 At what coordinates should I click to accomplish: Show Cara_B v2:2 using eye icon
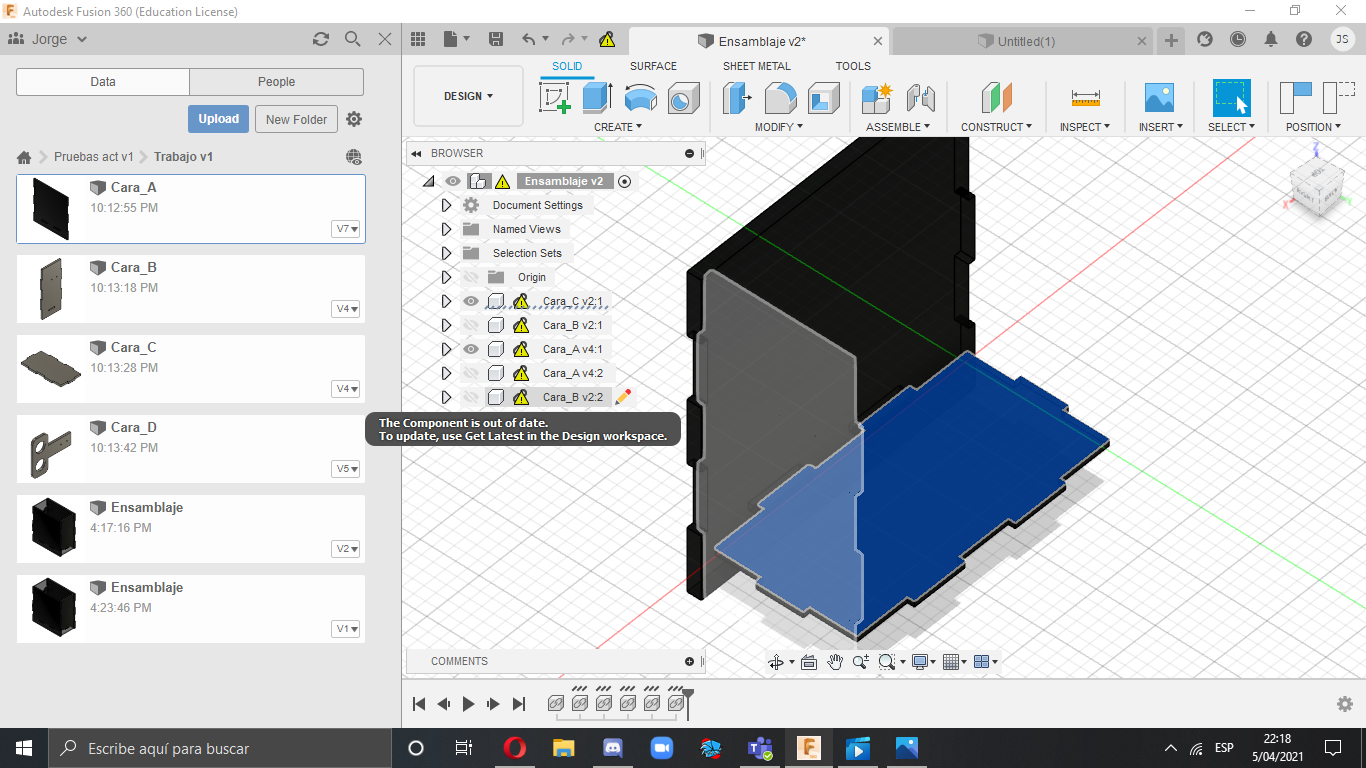pyautogui.click(x=471, y=397)
